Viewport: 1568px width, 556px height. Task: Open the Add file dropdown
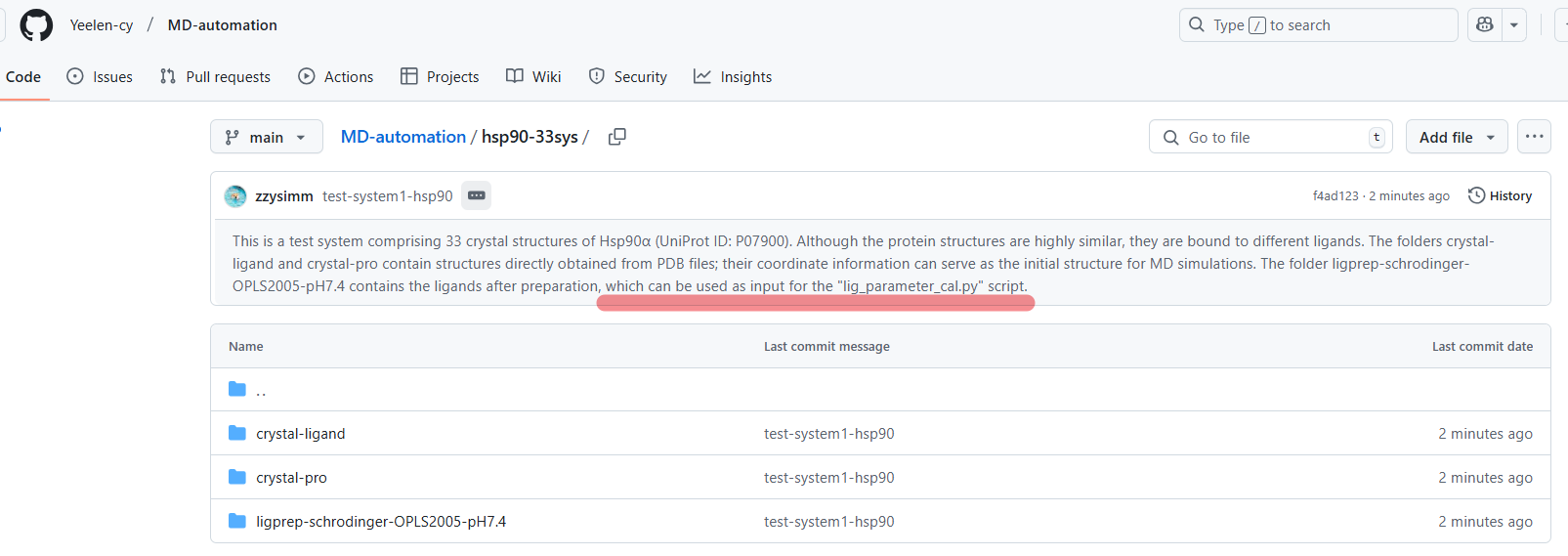tap(1457, 137)
